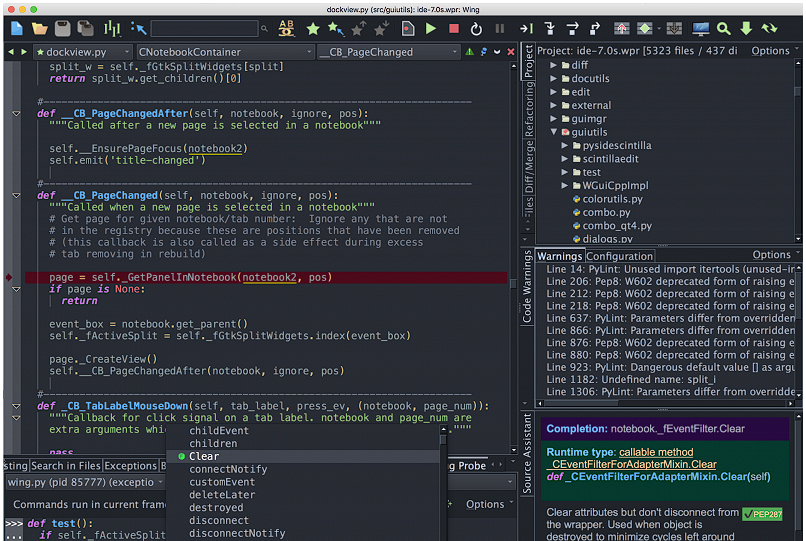
Task: Toggle bookmark with green star icon
Action: click(313, 29)
